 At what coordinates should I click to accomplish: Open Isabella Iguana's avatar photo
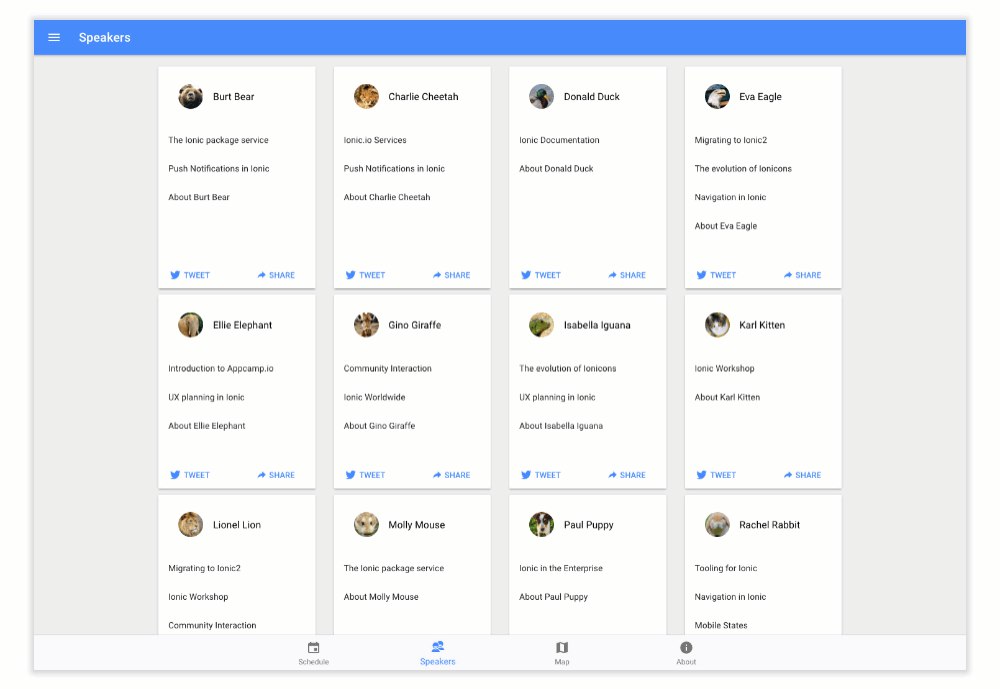(x=541, y=325)
